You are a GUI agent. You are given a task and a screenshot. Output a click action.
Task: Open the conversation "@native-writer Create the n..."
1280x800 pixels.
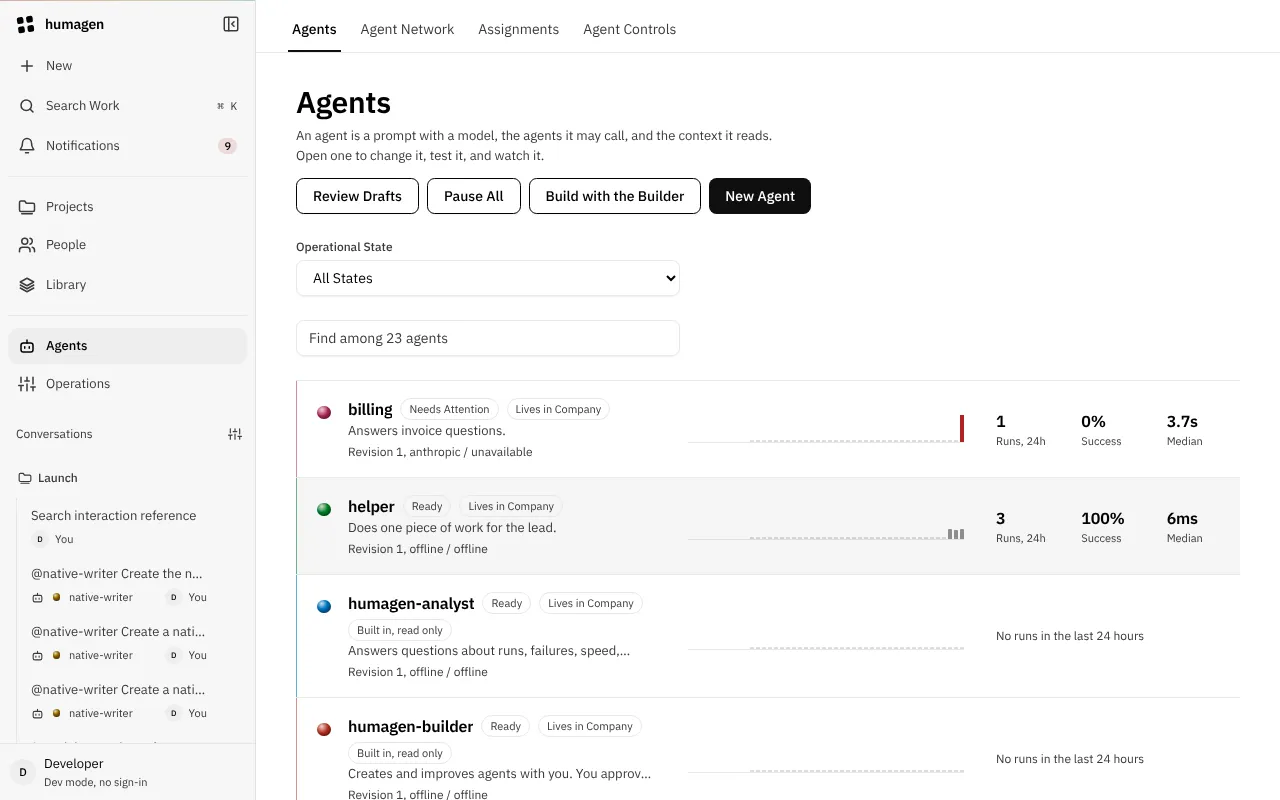(117, 574)
